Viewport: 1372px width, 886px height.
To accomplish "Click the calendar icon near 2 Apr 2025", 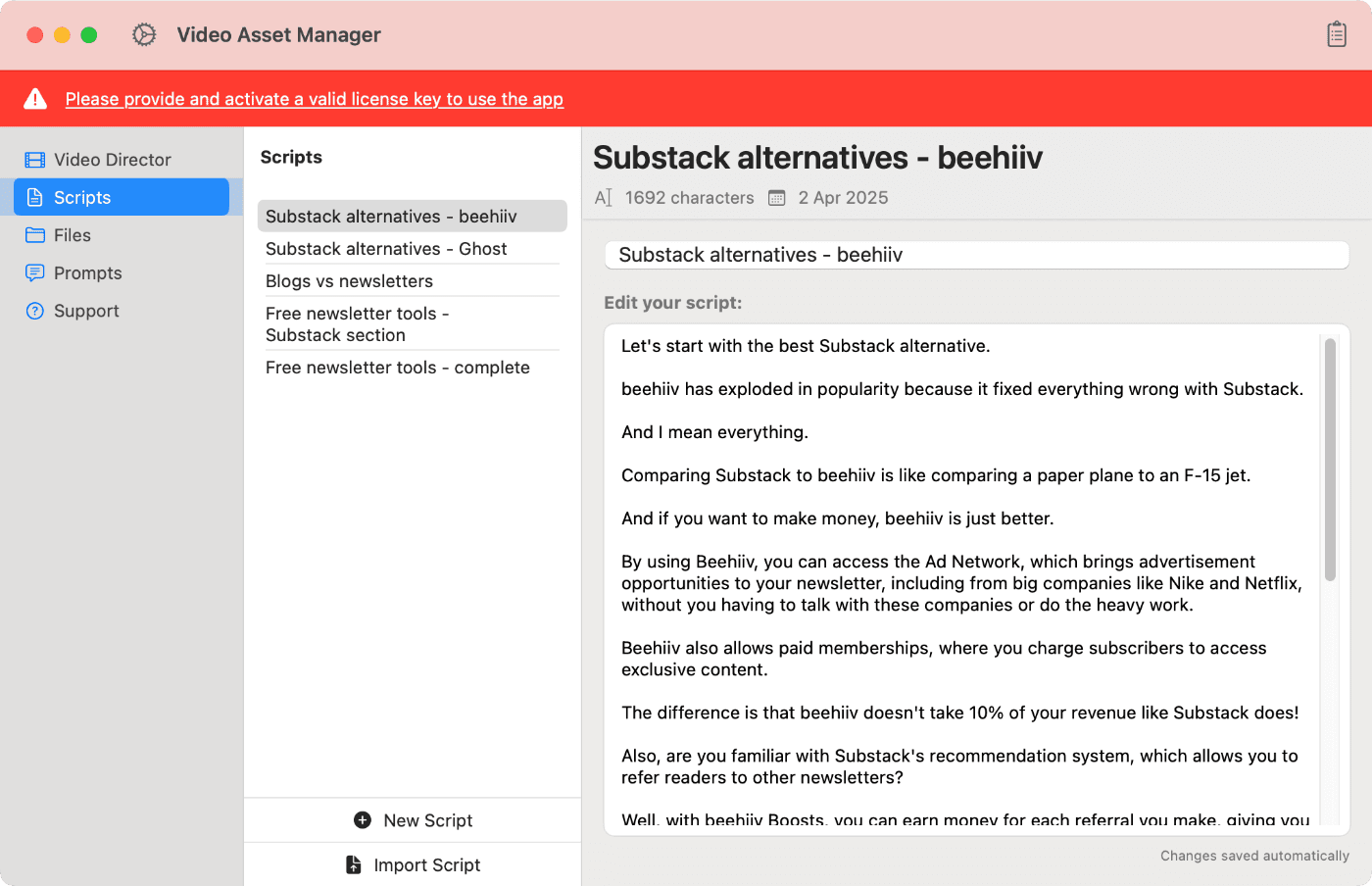I will tap(776, 198).
